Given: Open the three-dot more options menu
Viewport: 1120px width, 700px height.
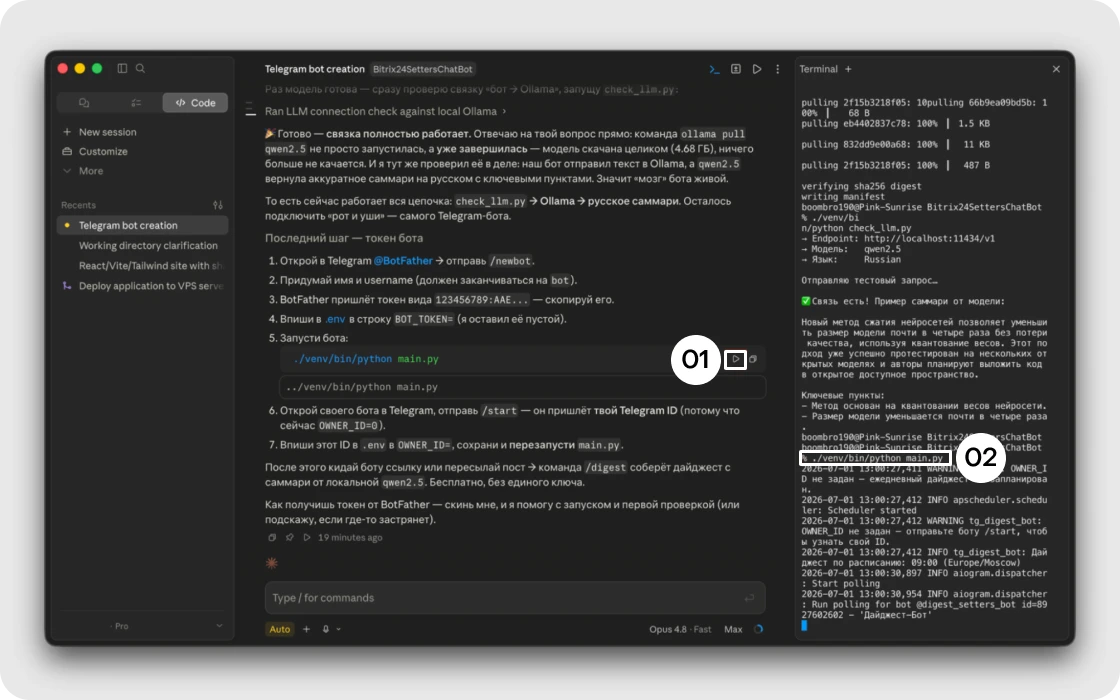Looking at the screenshot, I should pos(778,69).
